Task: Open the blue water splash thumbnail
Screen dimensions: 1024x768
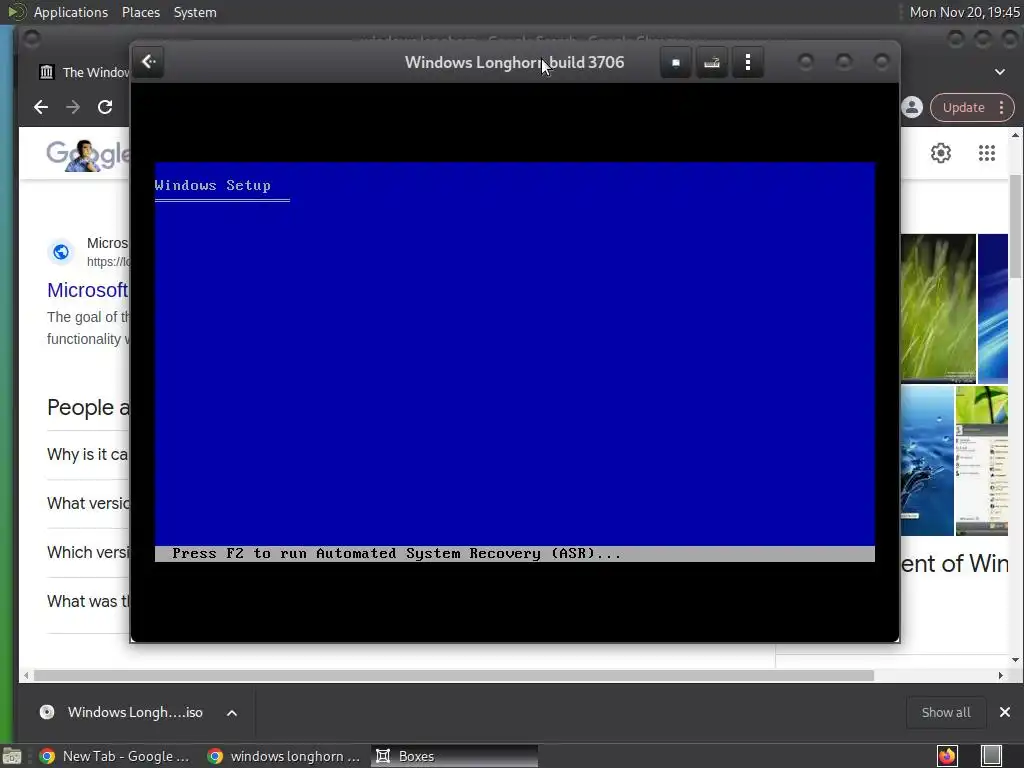Action: coord(927,460)
